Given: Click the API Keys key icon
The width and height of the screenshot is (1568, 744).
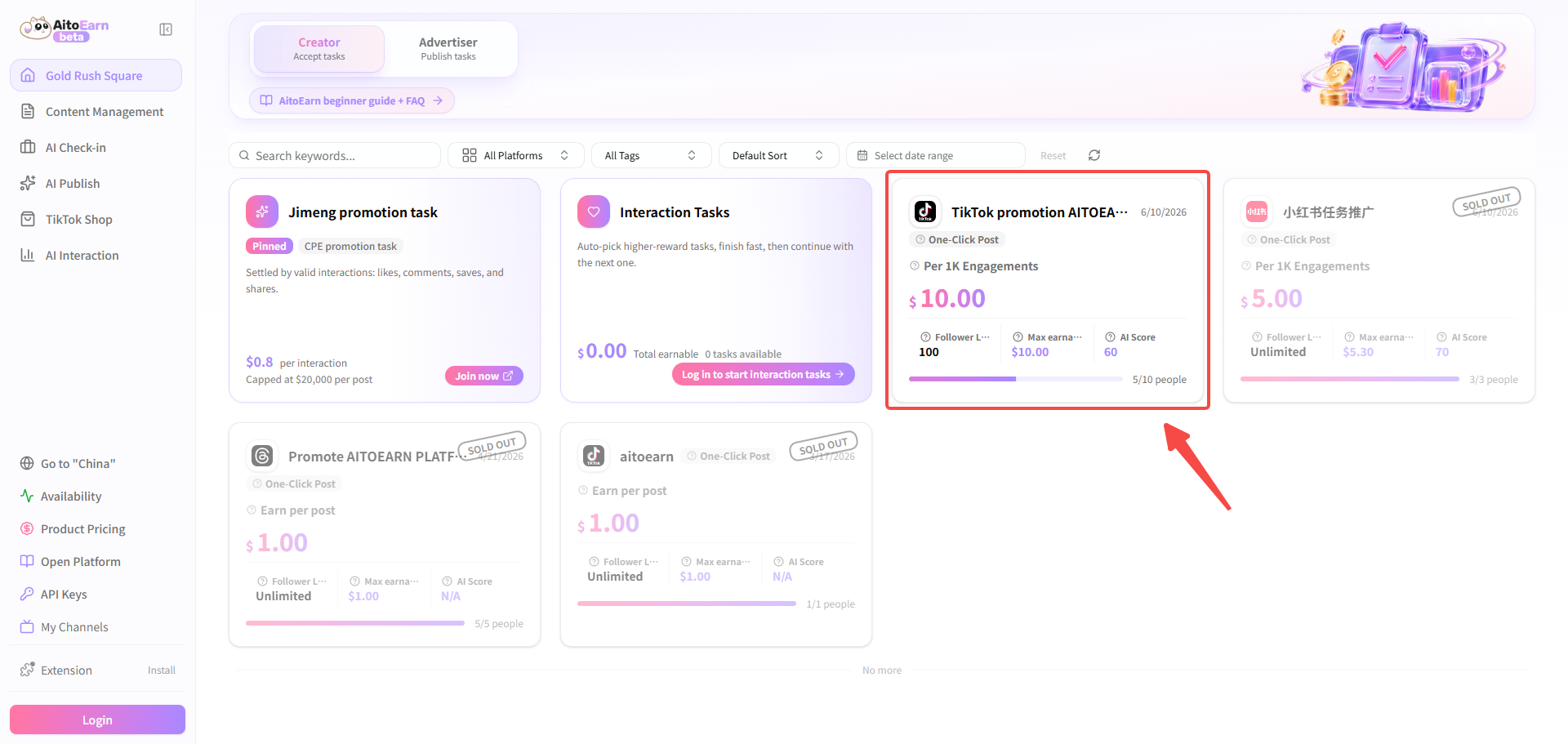Looking at the screenshot, I should (x=27, y=594).
